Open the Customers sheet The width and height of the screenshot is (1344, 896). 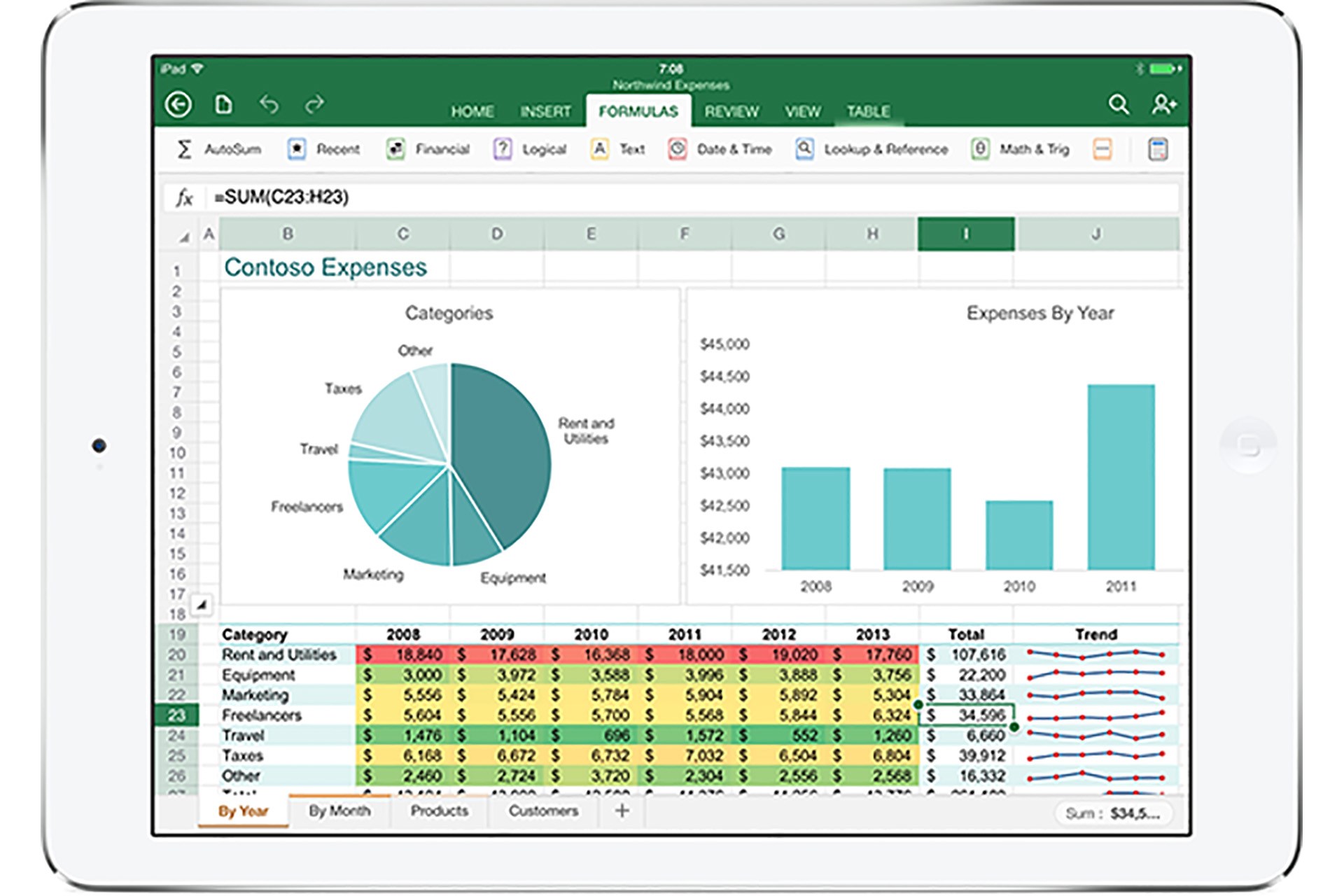[x=543, y=811]
